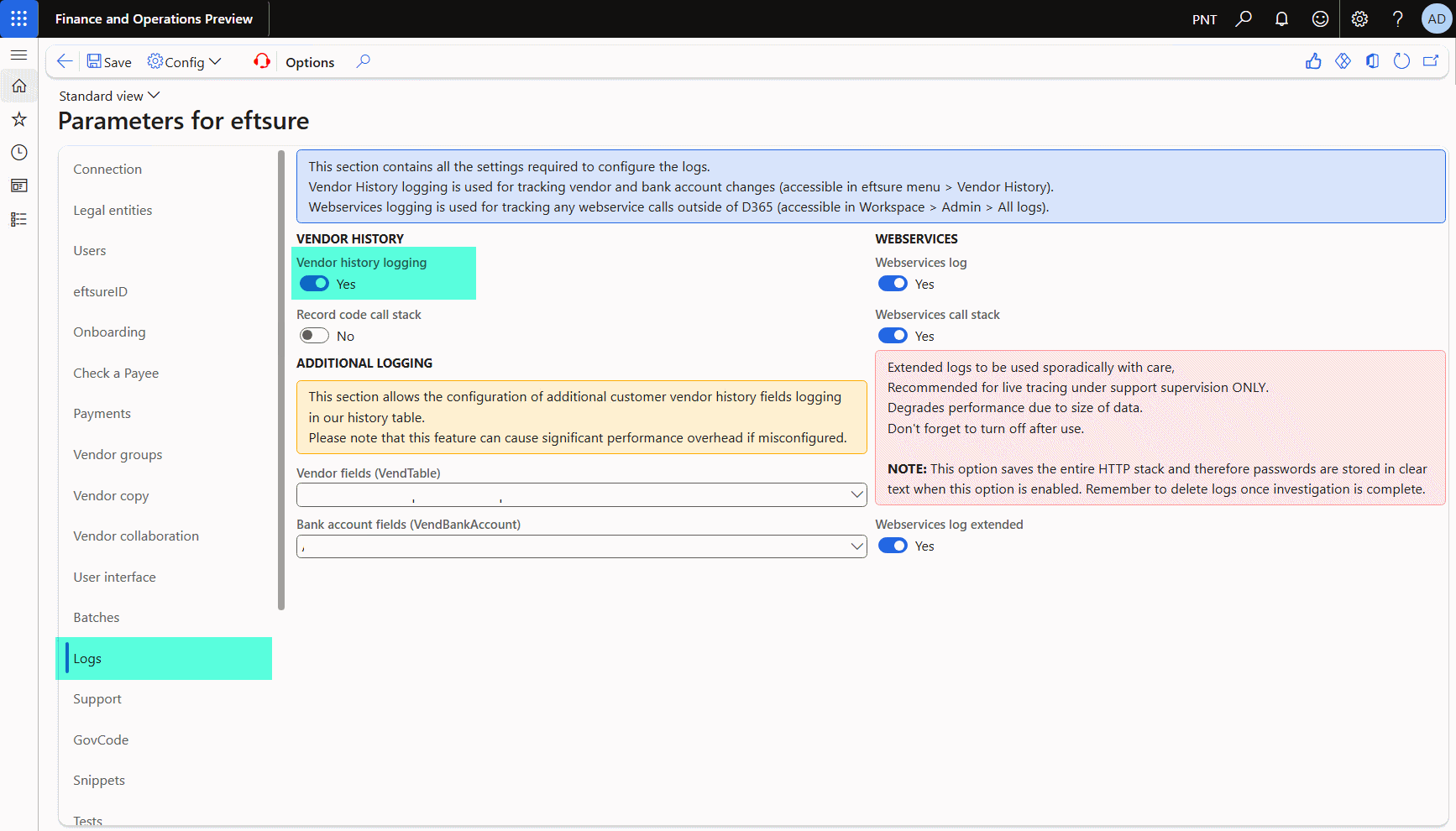
Task: Click the Finance and Operations Preview title
Action: click(154, 18)
